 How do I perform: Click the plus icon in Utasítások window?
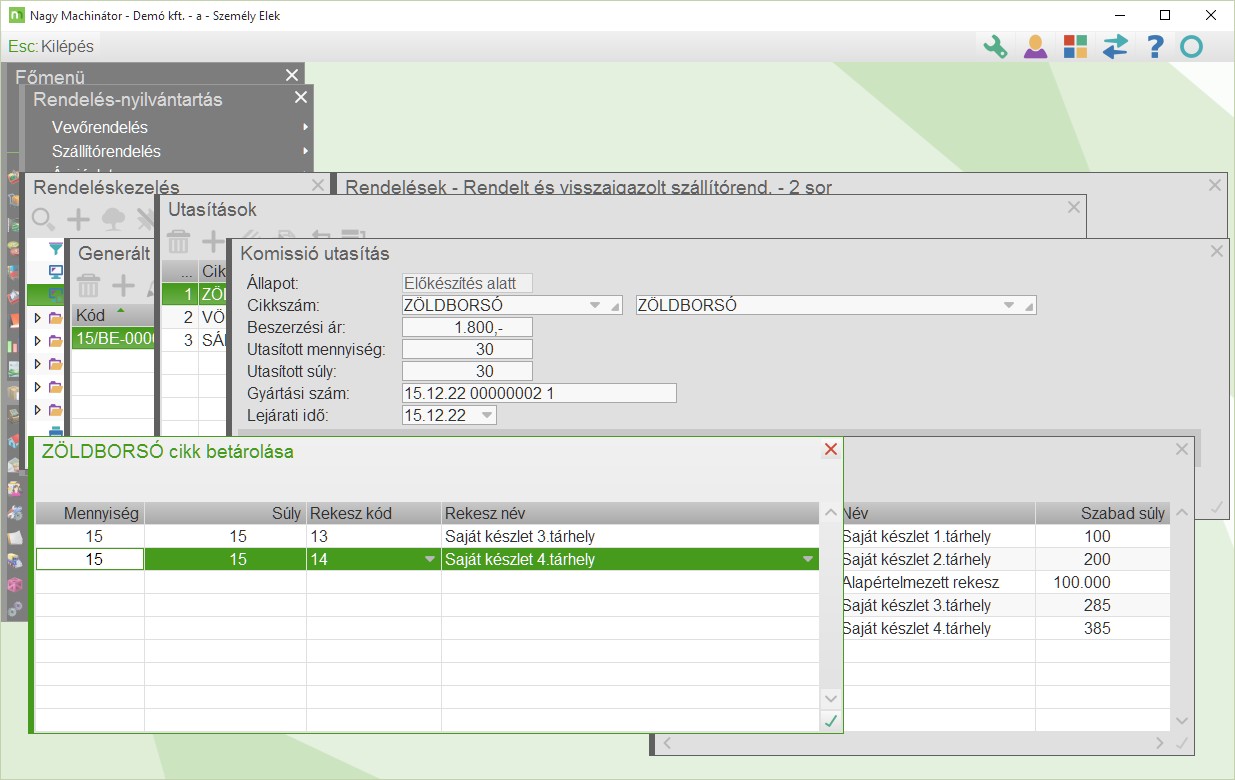(x=213, y=241)
